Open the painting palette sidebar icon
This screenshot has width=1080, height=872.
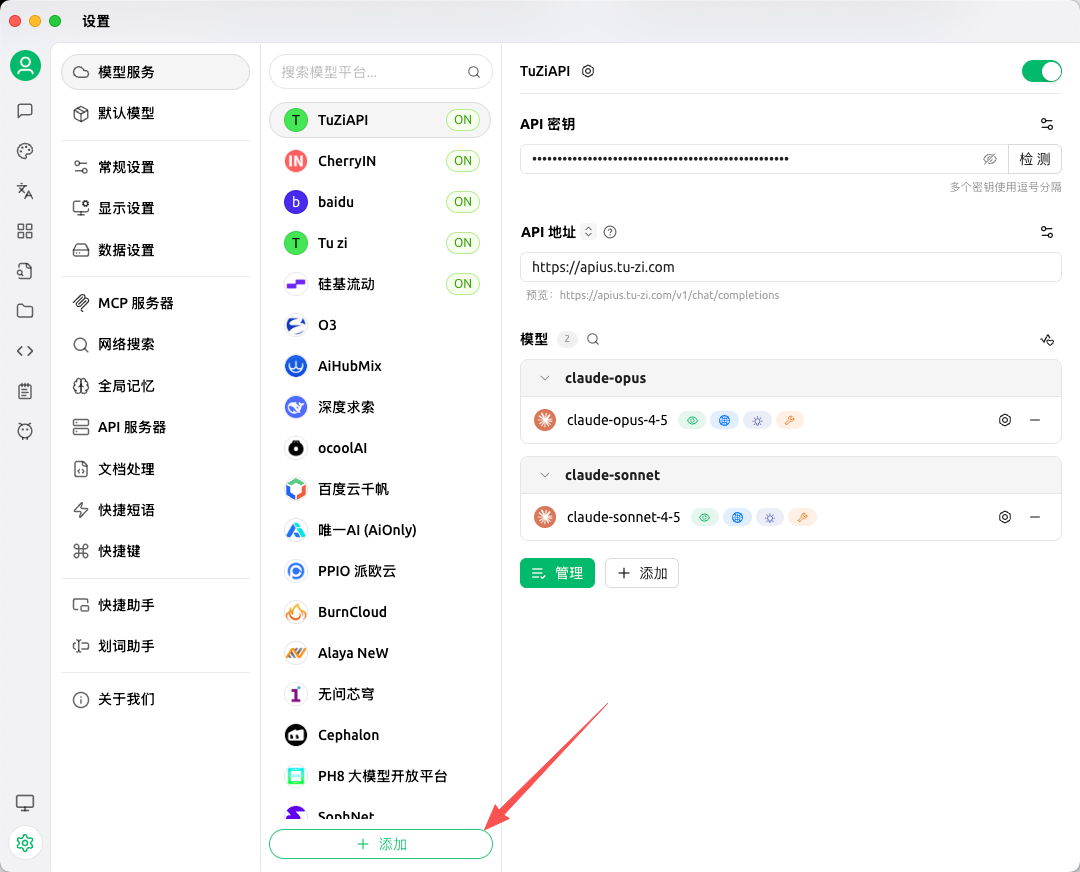pyautogui.click(x=25, y=151)
